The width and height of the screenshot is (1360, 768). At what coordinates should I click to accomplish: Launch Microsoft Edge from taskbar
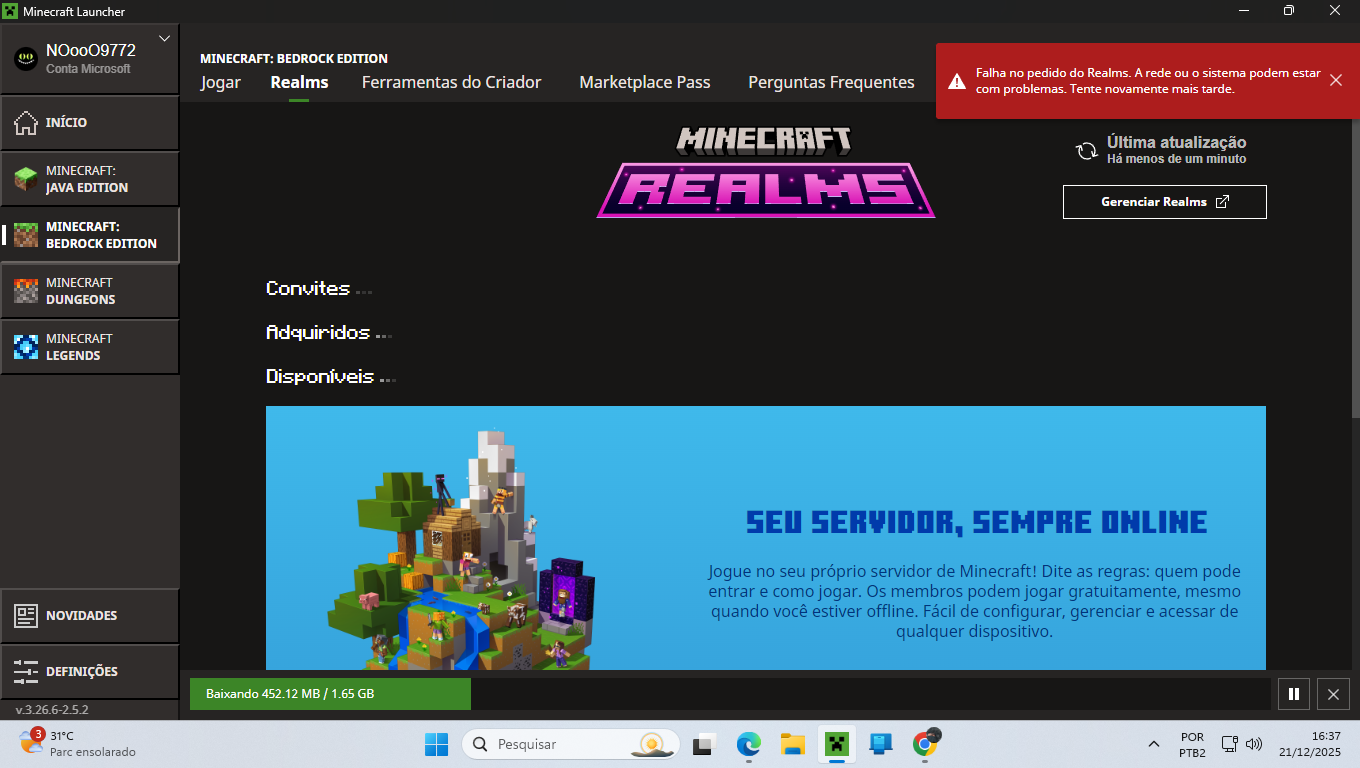point(749,744)
